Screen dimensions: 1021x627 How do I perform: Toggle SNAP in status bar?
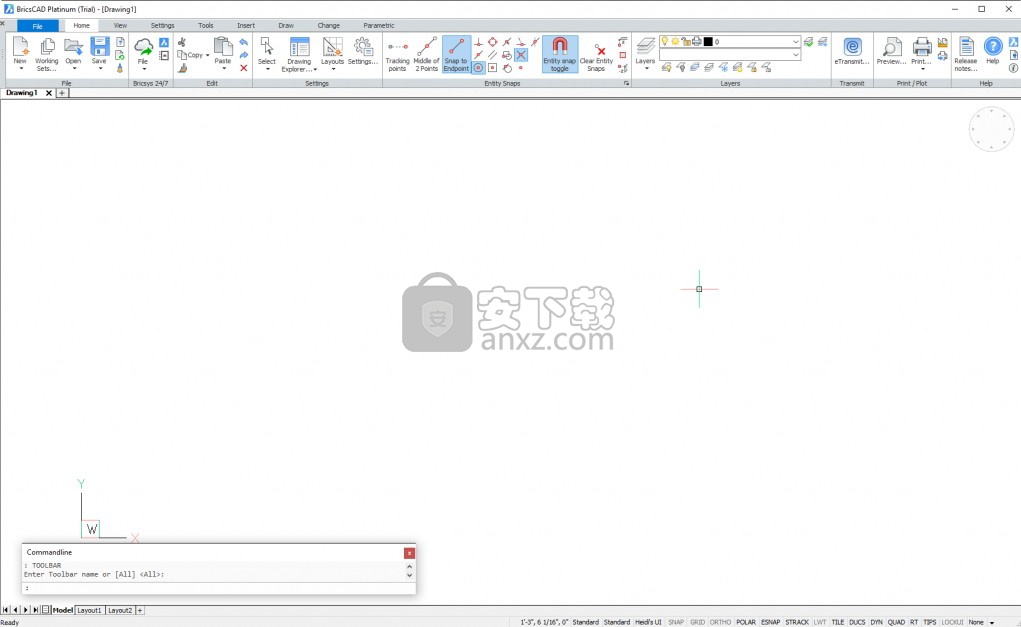pyautogui.click(x=676, y=622)
